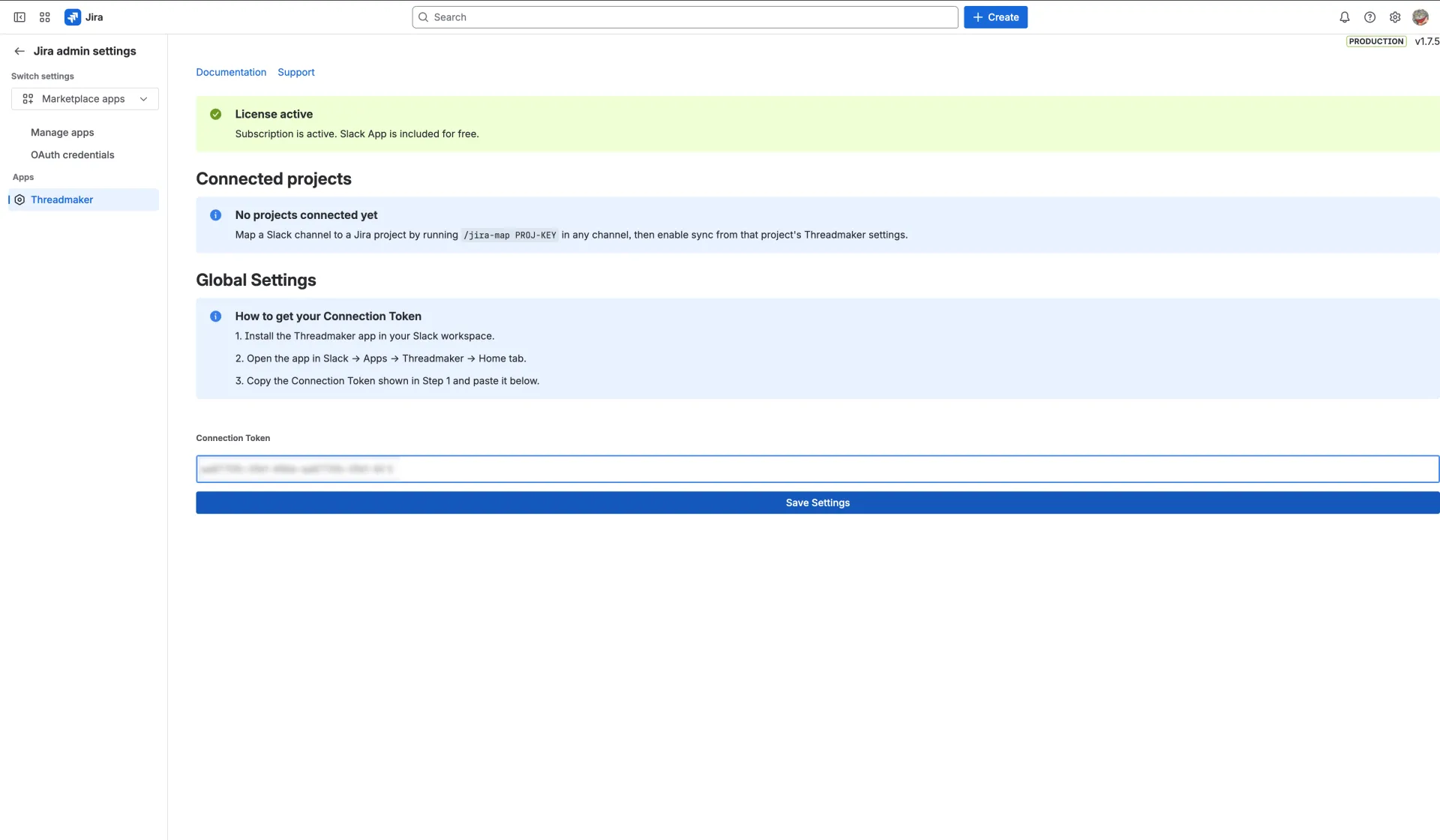The width and height of the screenshot is (1440, 840).
Task: Click the /jira-map PROJ-KEY code snippet
Action: pyautogui.click(x=510, y=235)
